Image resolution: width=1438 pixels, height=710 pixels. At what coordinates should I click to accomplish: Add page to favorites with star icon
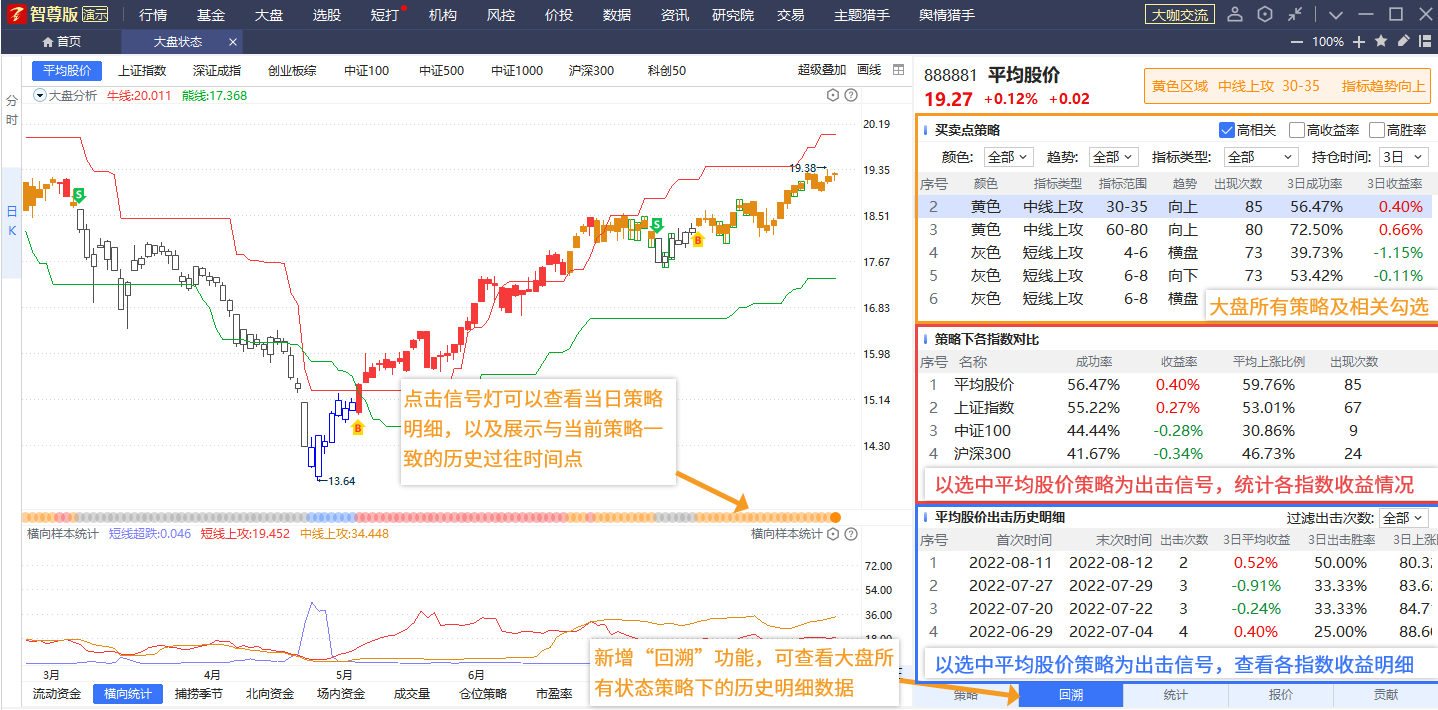pyautogui.click(x=1381, y=41)
